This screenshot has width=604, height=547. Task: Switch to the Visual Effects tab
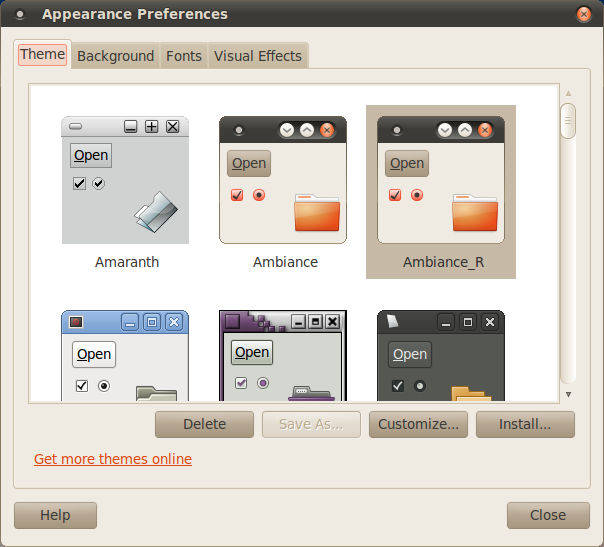tap(258, 56)
